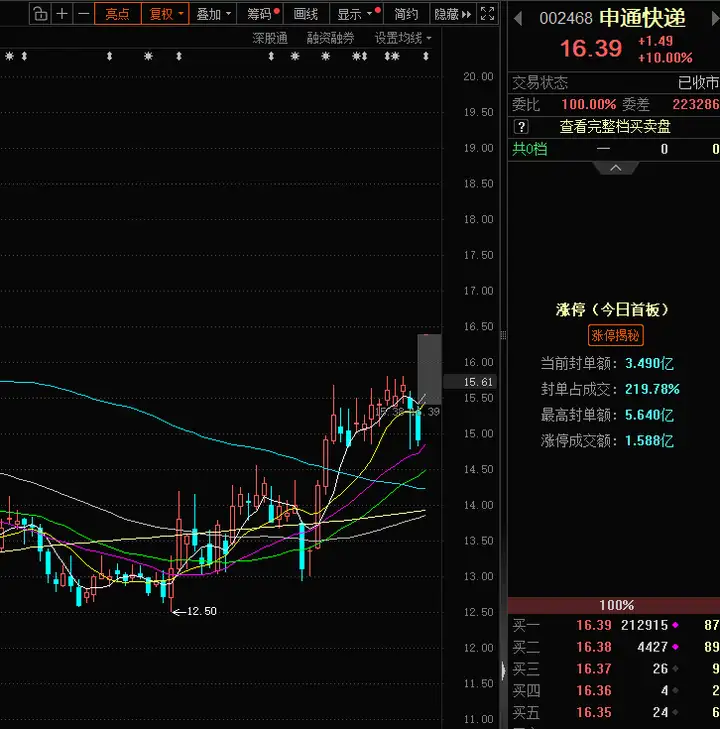Click leftmost star event marker above chart

point(9,56)
